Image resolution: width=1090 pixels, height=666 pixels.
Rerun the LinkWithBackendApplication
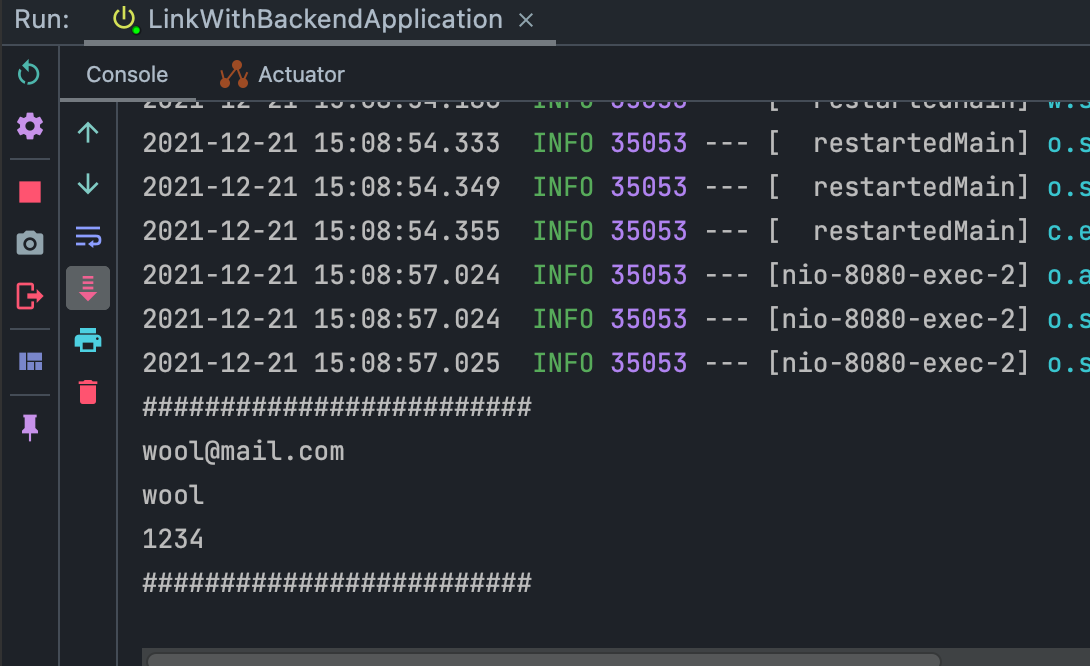click(x=29, y=73)
